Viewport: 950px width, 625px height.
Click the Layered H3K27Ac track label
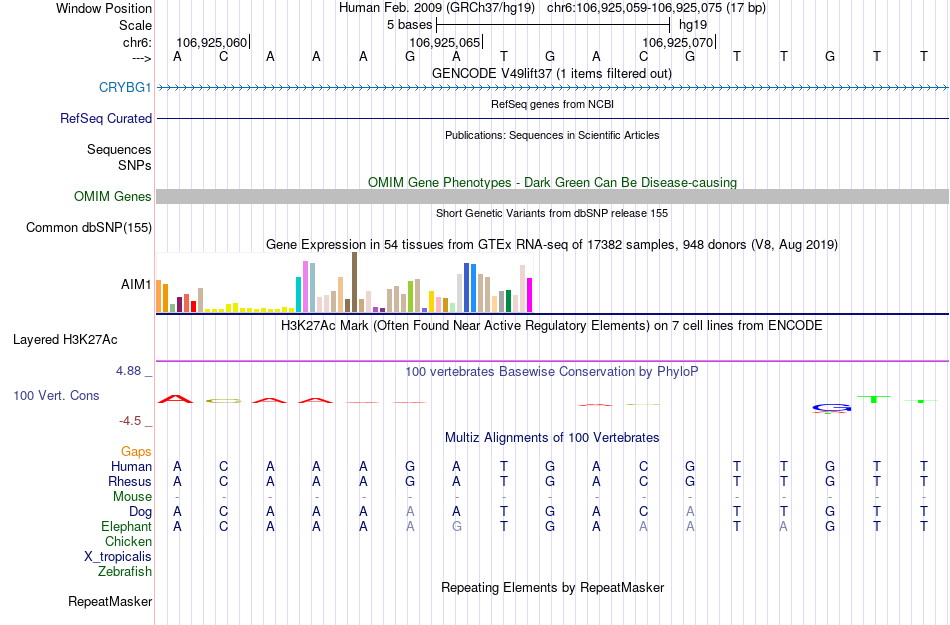(65, 340)
